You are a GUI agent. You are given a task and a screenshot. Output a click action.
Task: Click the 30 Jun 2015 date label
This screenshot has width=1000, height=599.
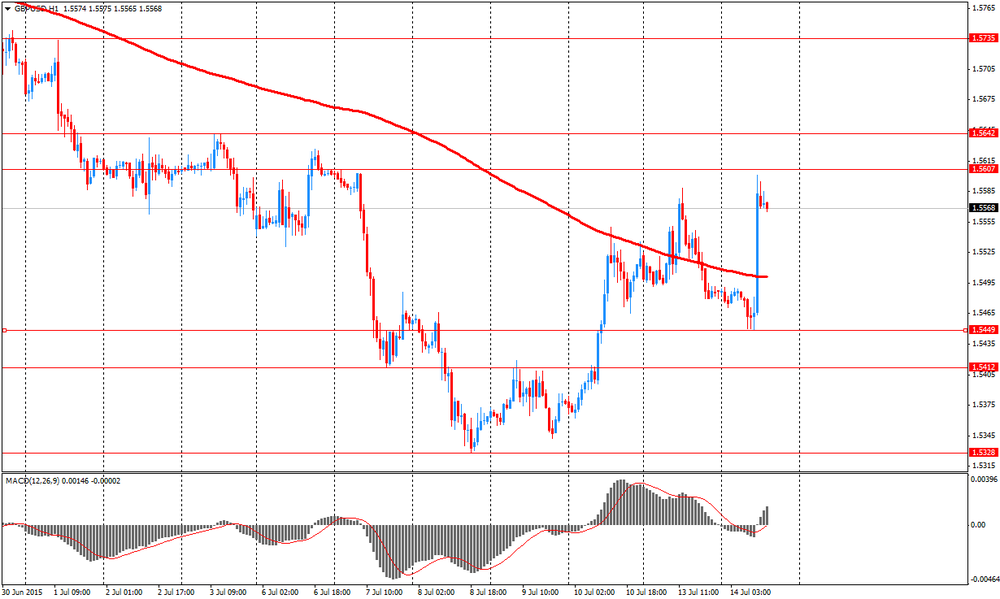[22, 593]
